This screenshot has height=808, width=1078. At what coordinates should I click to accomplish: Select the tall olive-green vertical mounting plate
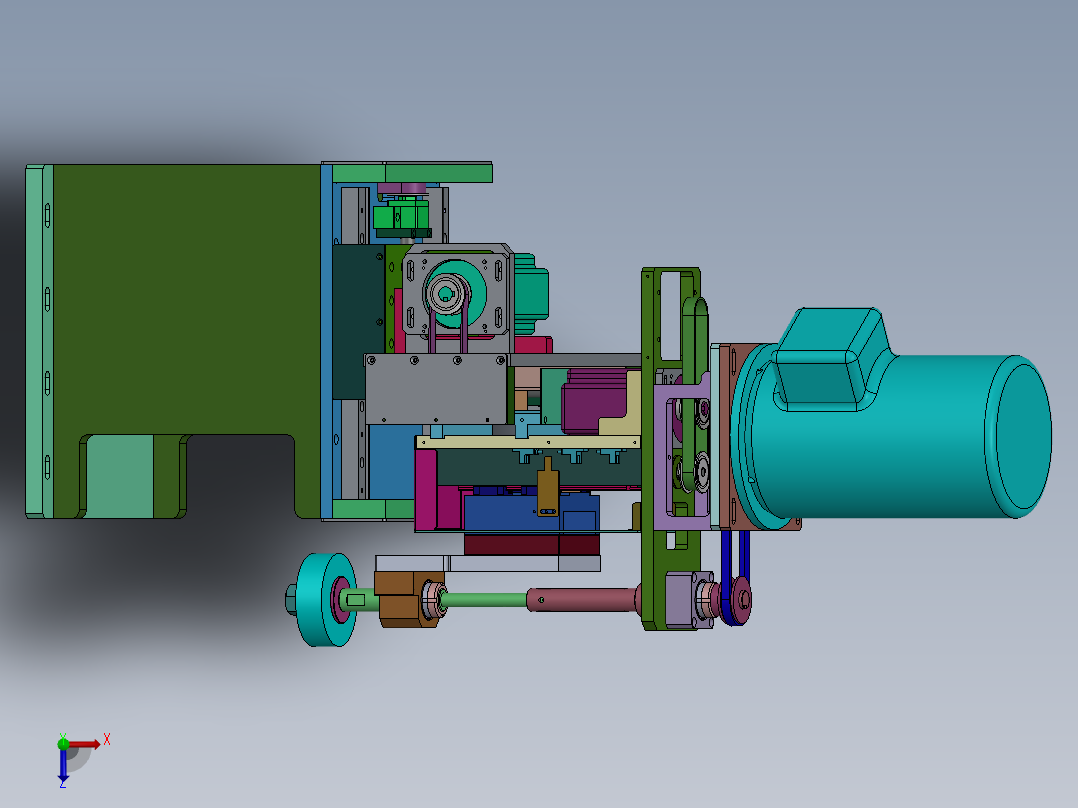649,447
